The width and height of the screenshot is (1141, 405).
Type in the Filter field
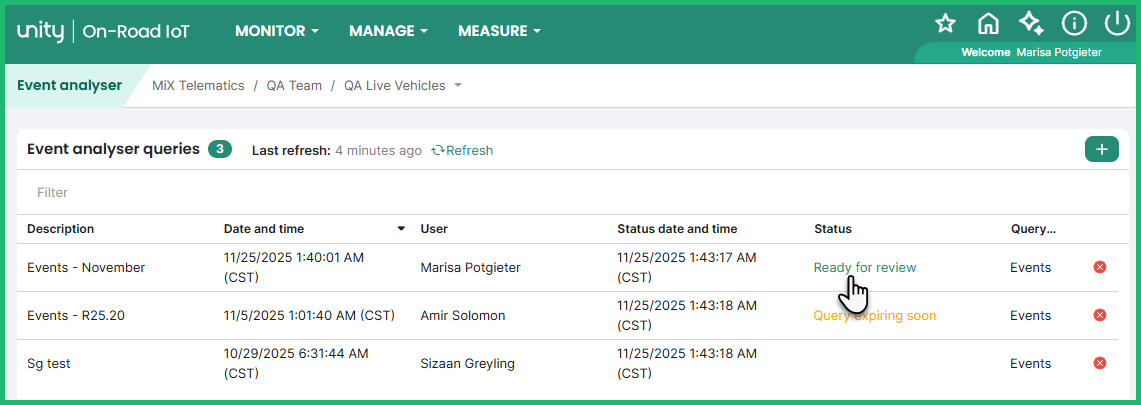(x=300, y=192)
